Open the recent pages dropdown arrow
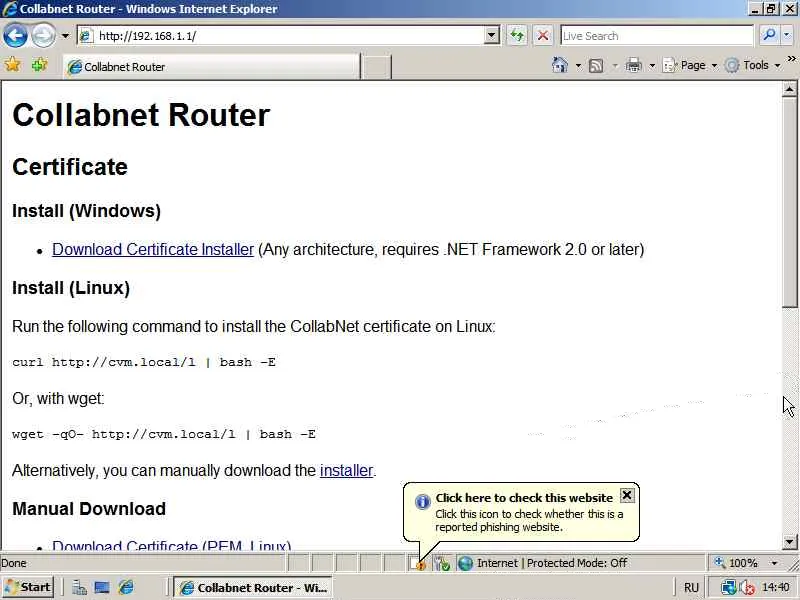 pos(65,36)
